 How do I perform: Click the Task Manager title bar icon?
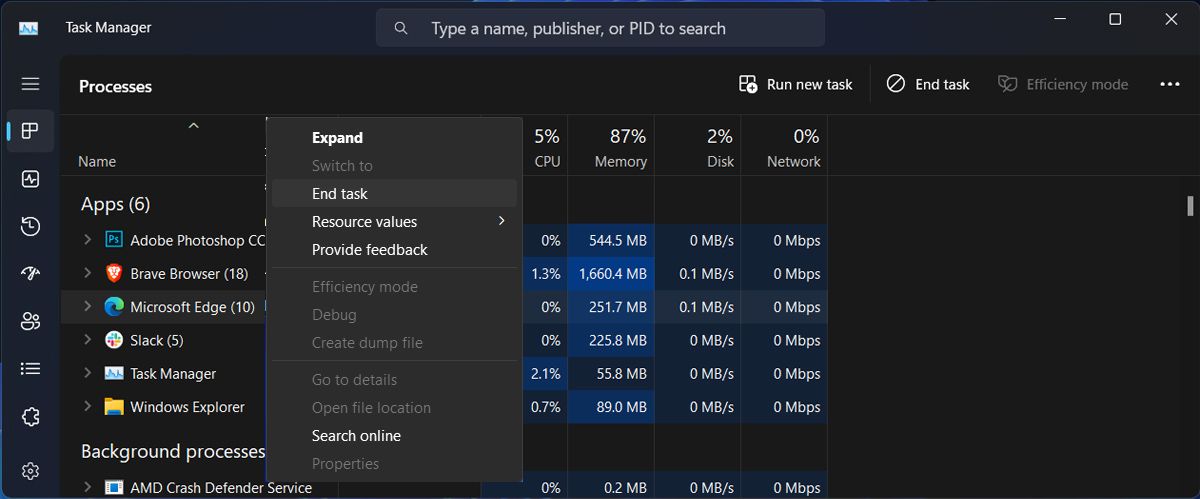[28, 28]
